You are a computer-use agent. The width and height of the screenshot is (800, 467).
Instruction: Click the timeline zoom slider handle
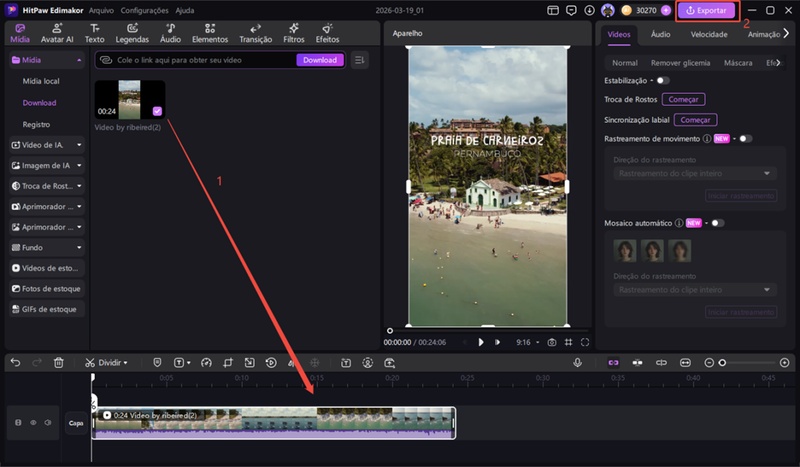click(x=722, y=362)
